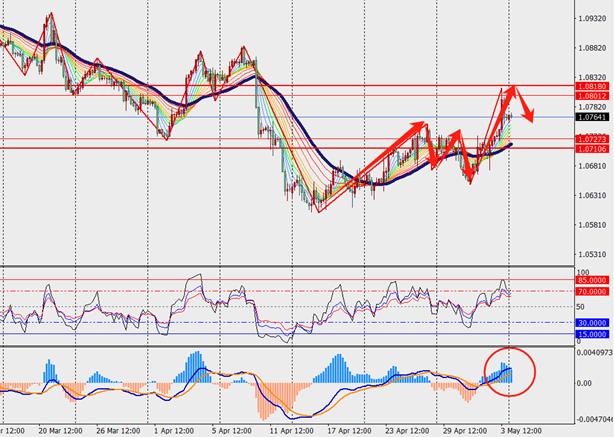Screen dimensions: 614x437
Task: Click the 0.0040973 value on MACD scale
Action: point(595,353)
